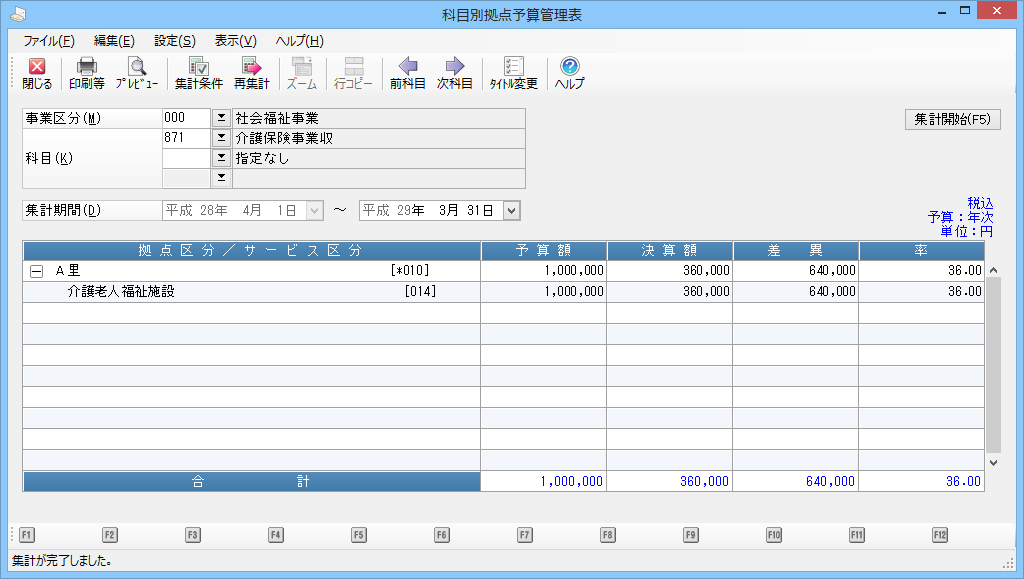This screenshot has height=579, width=1024.
Task: Open the プレビュー preview icon
Action: 136,73
